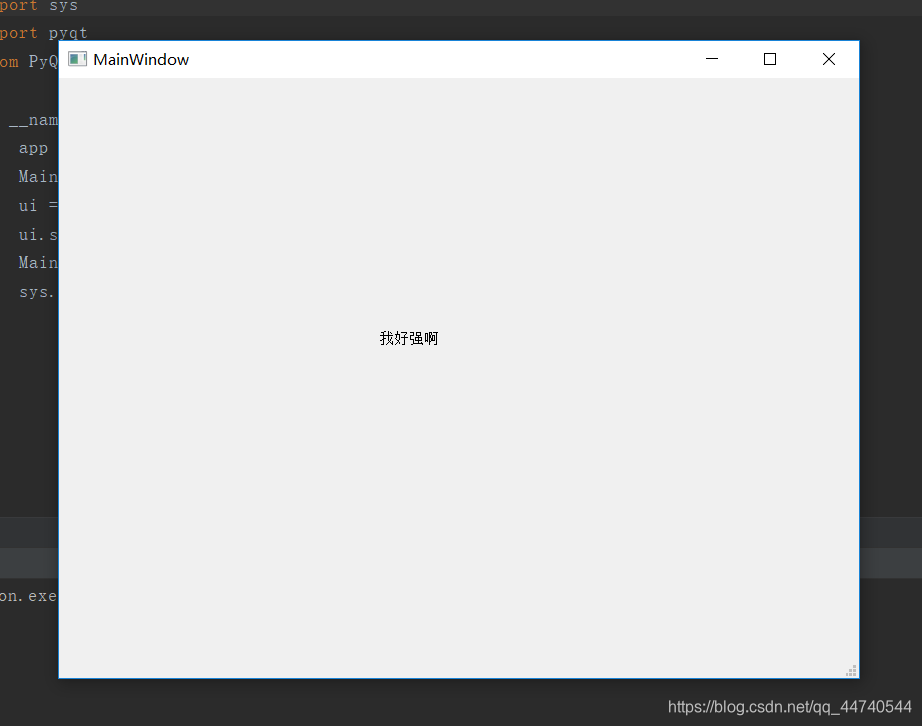Click the MainWindow title text
The width and height of the screenshot is (922, 726).
140,59
